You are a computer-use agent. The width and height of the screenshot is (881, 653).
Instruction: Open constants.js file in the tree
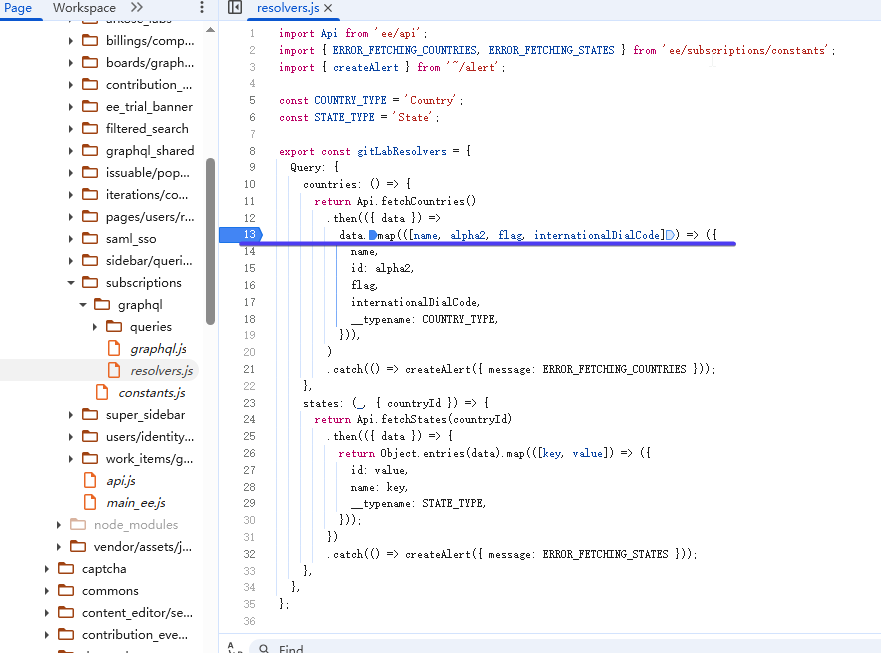[x=152, y=393]
